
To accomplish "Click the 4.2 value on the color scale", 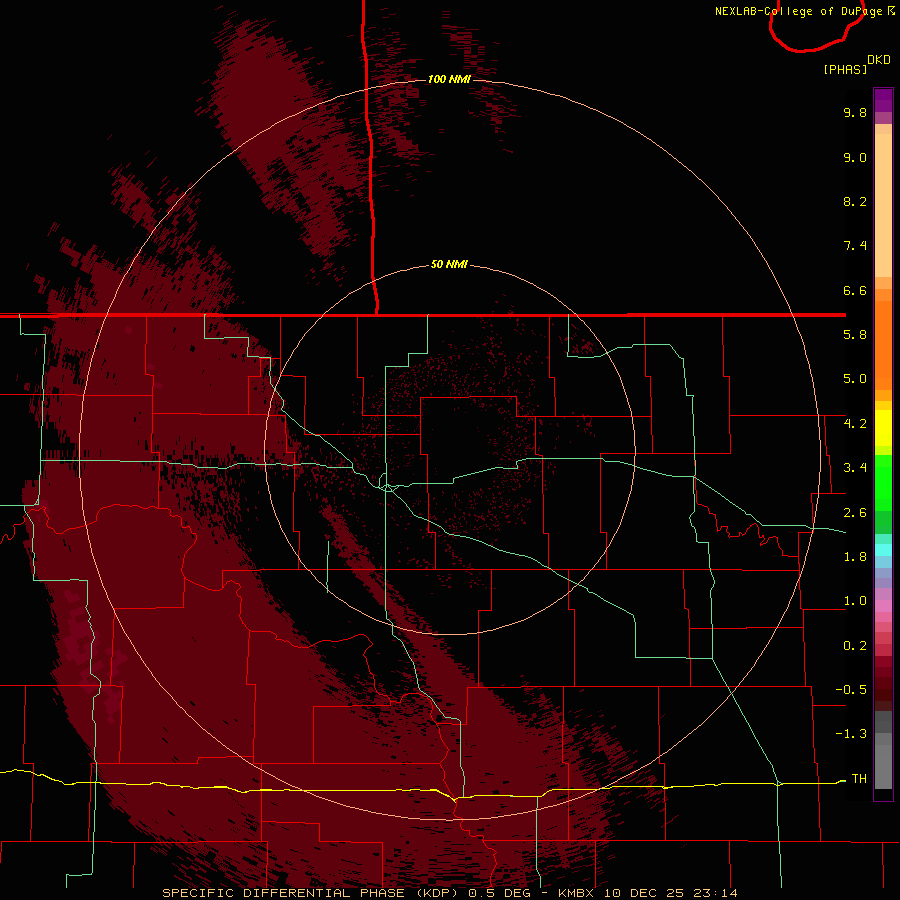I will pyautogui.click(x=855, y=424).
